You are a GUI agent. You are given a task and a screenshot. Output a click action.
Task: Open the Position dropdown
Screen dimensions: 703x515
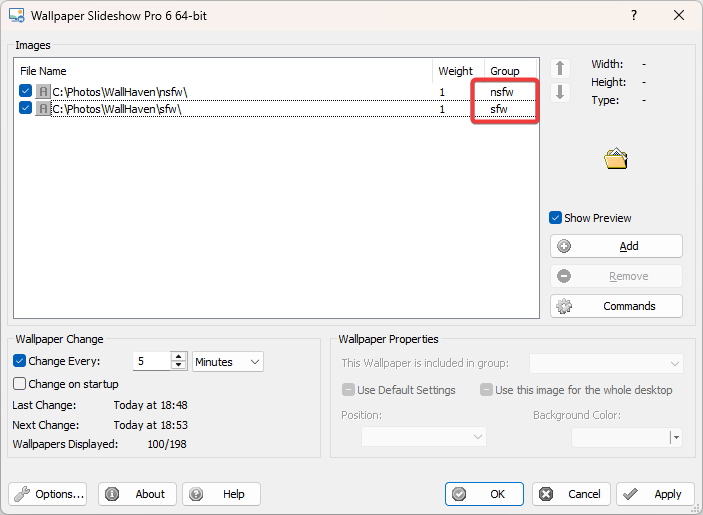(x=424, y=437)
